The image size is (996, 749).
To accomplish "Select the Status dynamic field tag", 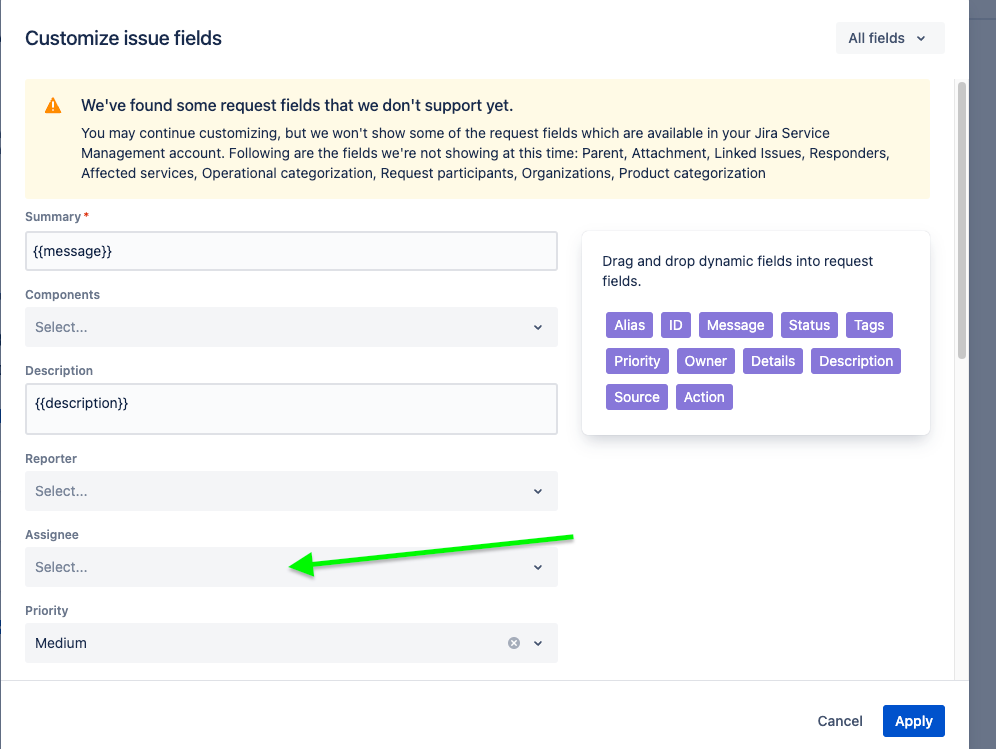I will [x=809, y=325].
